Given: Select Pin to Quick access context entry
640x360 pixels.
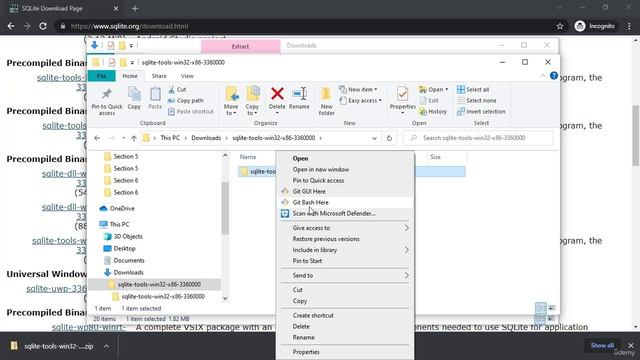Looking at the screenshot, I should (346, 180).
